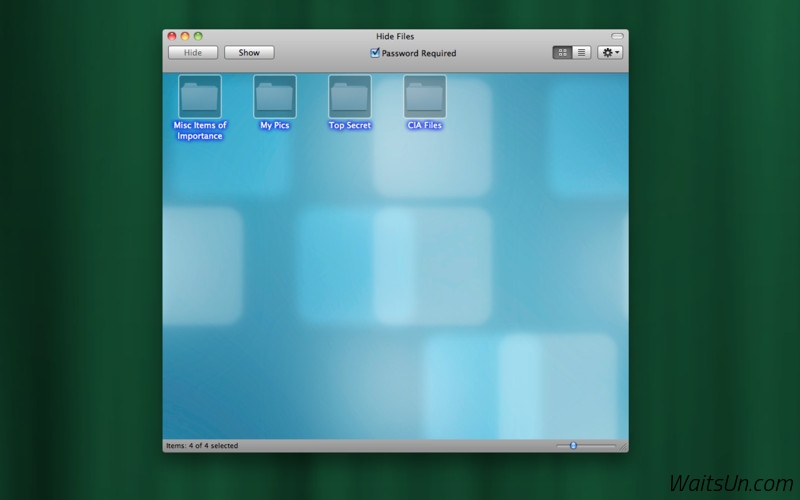Switch to list view
This screenshot has width=800, height=500.
581,52
